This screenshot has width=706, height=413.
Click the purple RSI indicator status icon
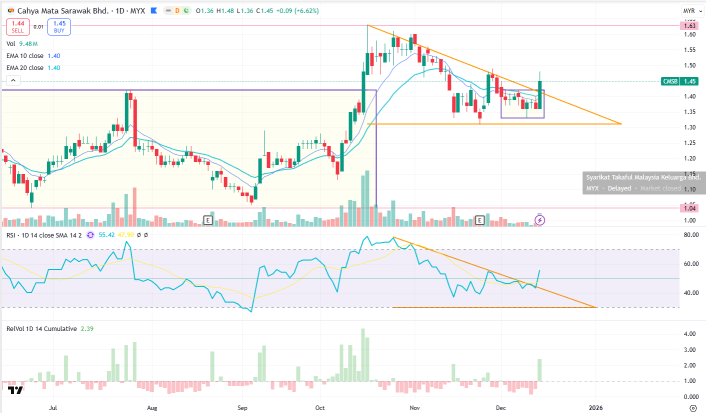click(91, 235)
